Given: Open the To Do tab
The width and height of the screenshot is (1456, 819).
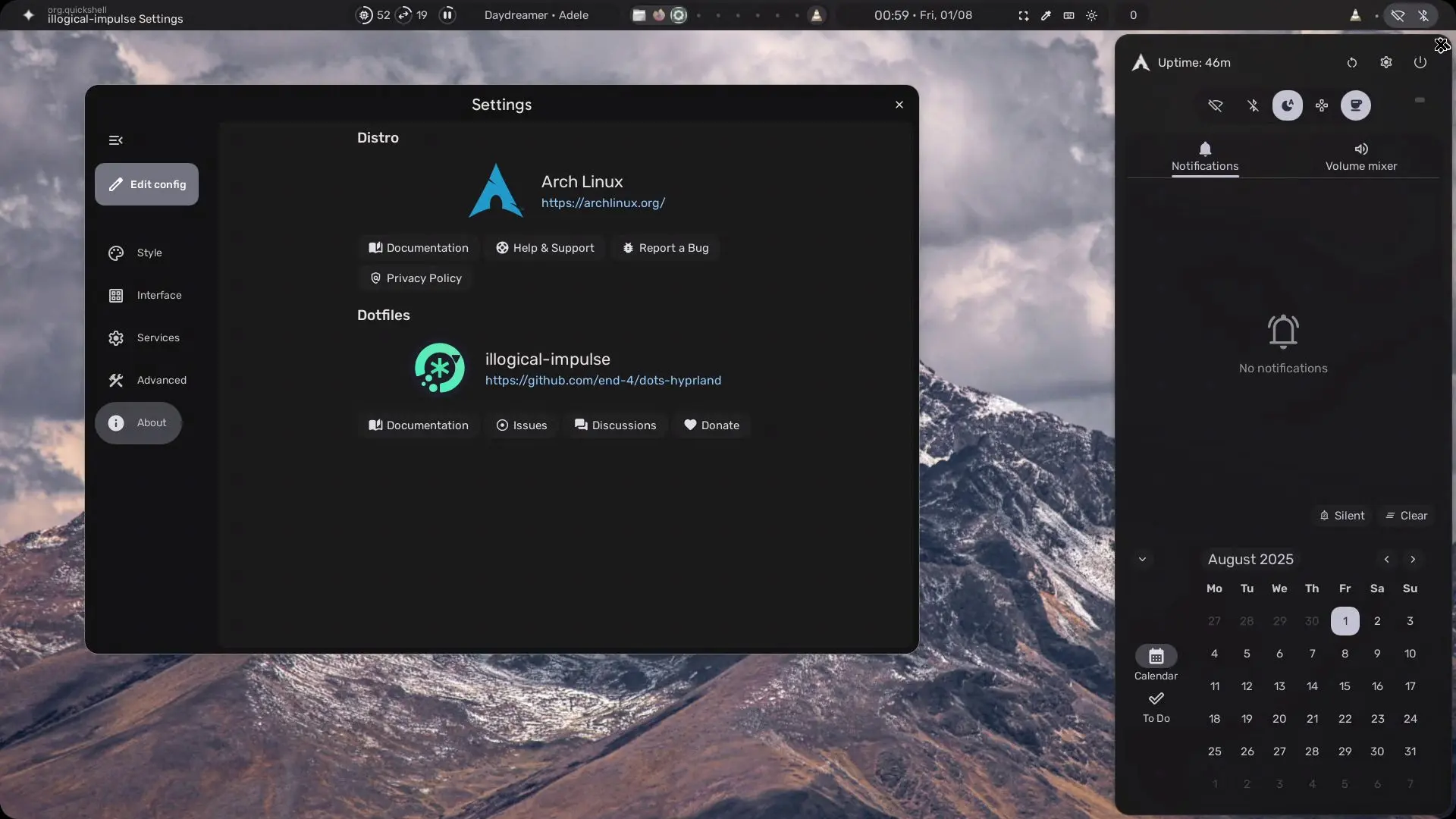Looking at the screenshot, I should (x=1156, y=707).
